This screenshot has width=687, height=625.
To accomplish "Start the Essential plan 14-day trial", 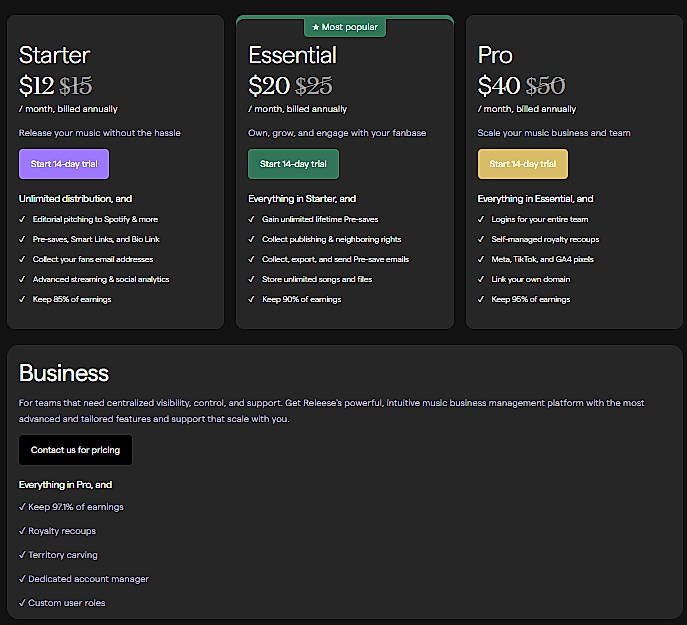I will pyautogui.click(x=293, y=164).
